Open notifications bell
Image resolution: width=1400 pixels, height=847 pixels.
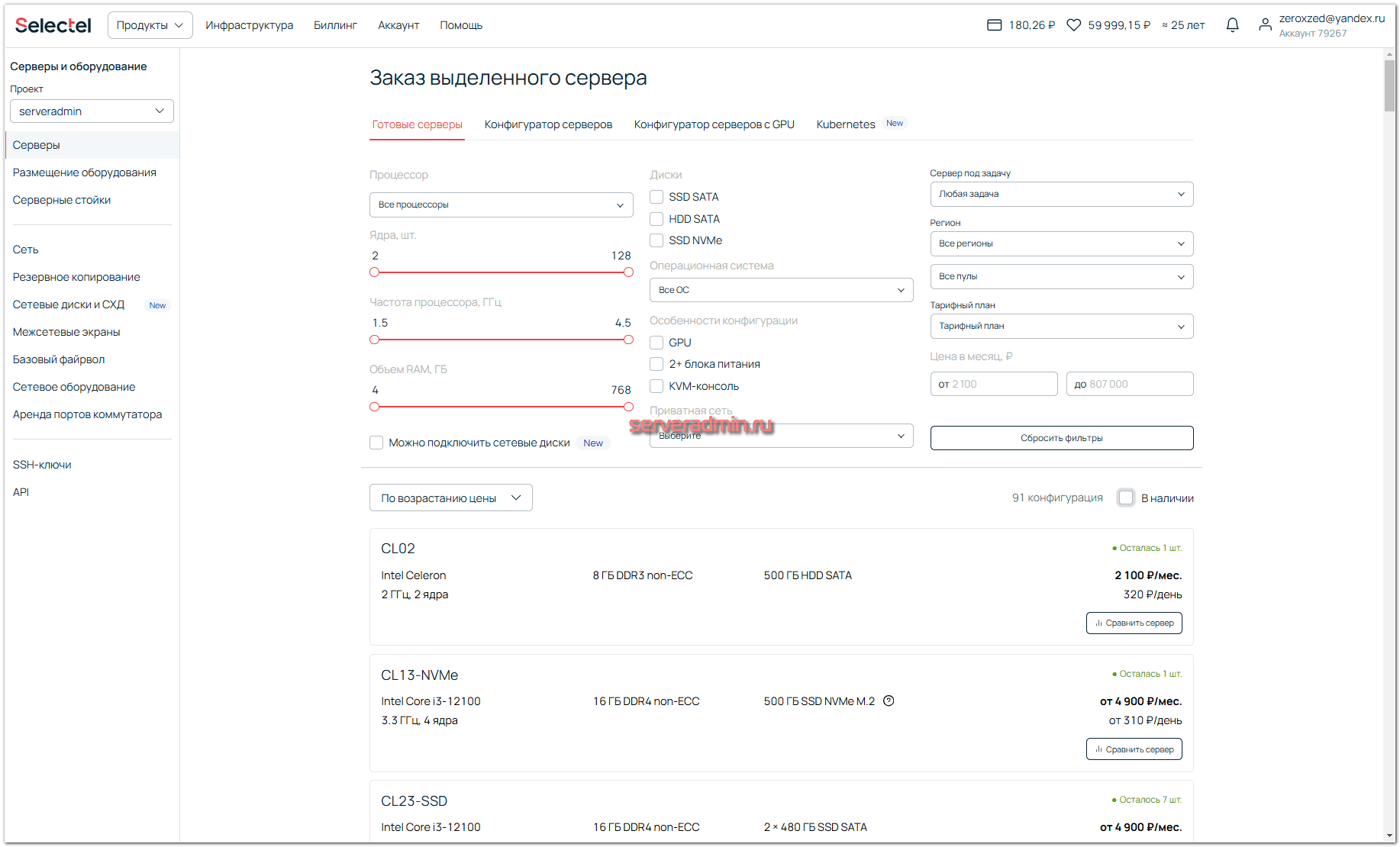pos(1232,25)
